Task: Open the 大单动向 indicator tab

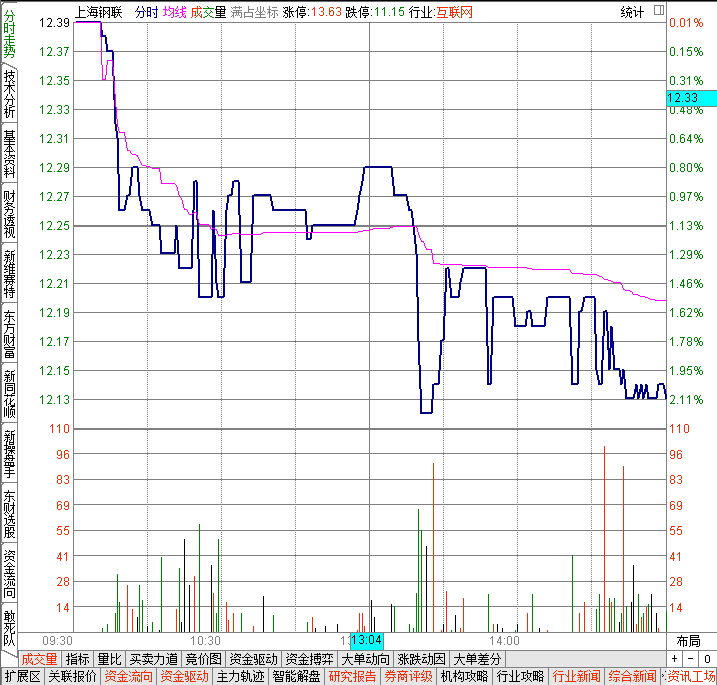Action: pyautogui.click(x=365, y=659)
